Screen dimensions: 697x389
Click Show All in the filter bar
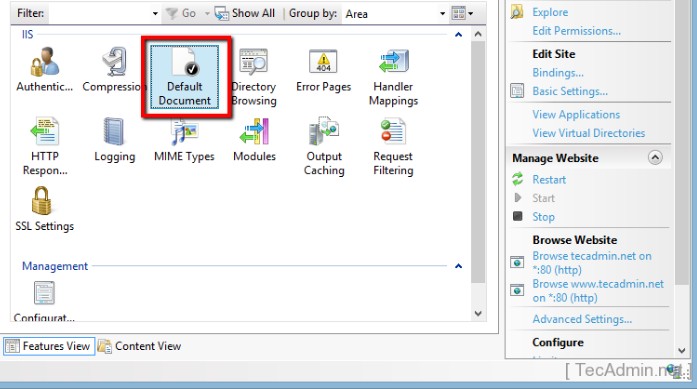click(x=245, y=13)
